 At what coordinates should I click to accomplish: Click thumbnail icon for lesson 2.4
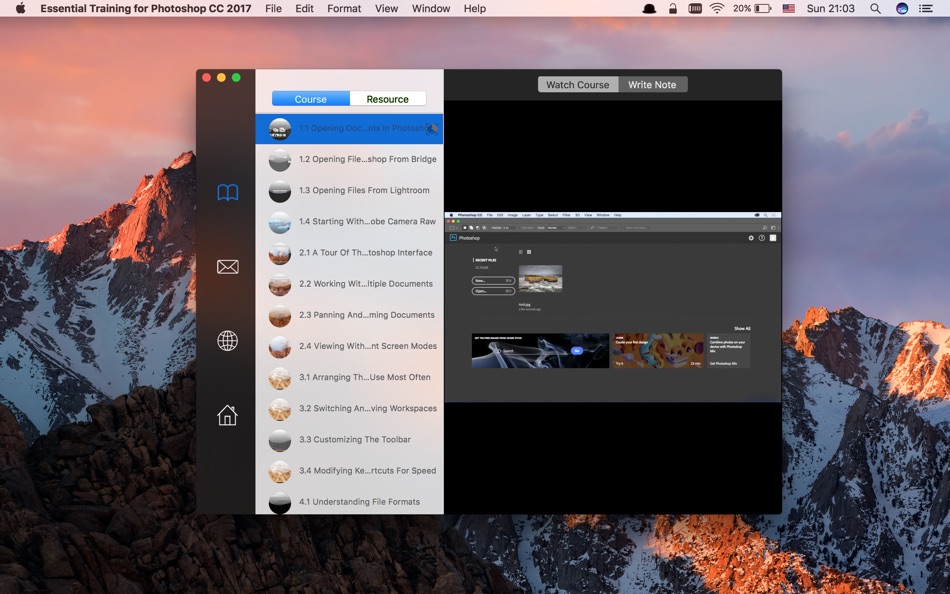(x=279, y=347)
